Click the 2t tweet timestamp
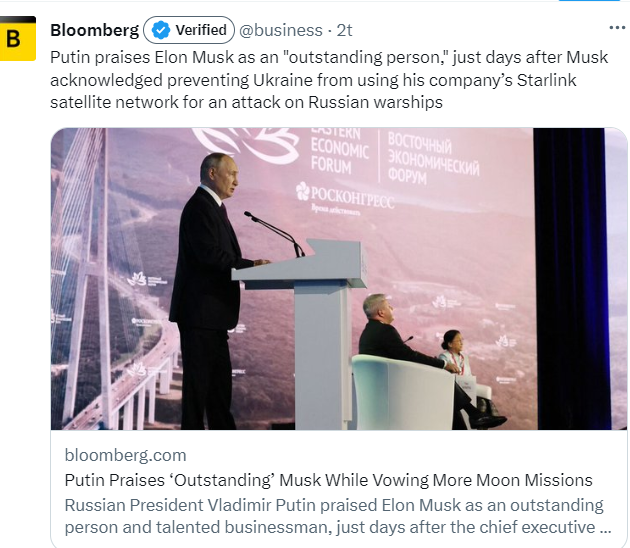The height and width of the screenshot is (548, 630). click(x=344, y=31)
